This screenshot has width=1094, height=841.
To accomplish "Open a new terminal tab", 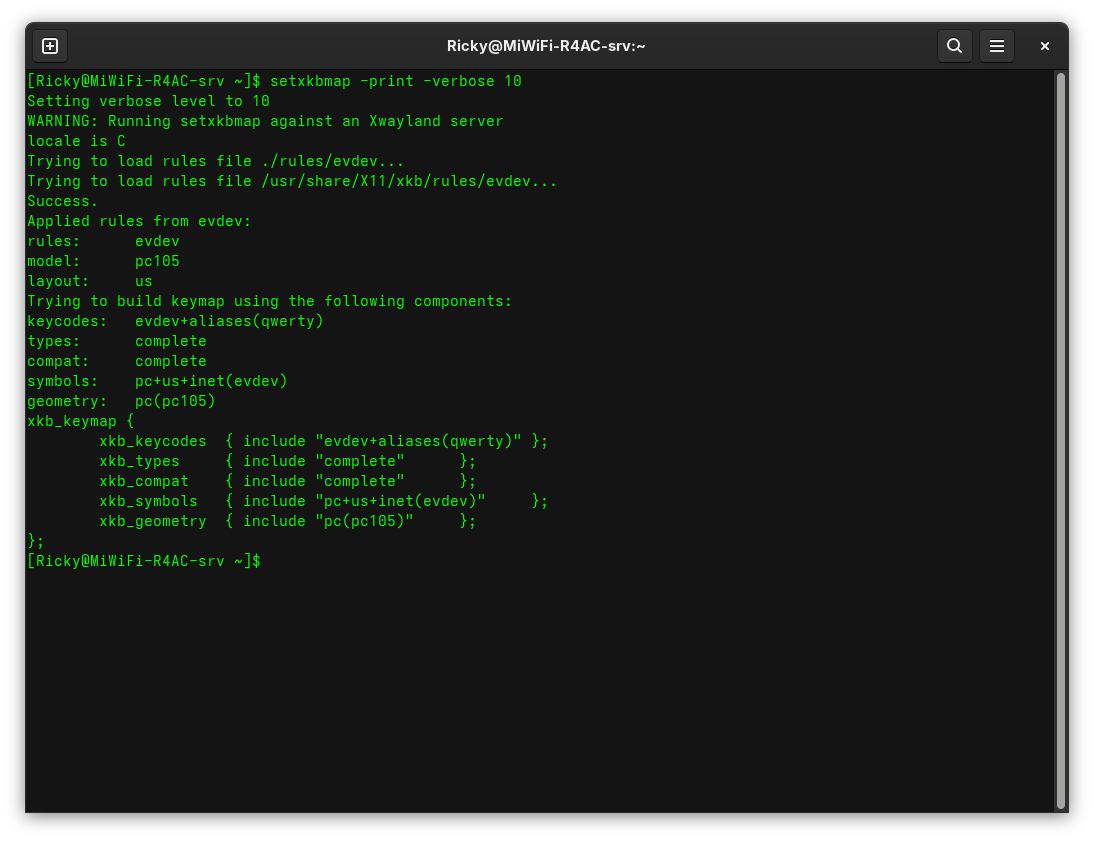I will point(50,46).
